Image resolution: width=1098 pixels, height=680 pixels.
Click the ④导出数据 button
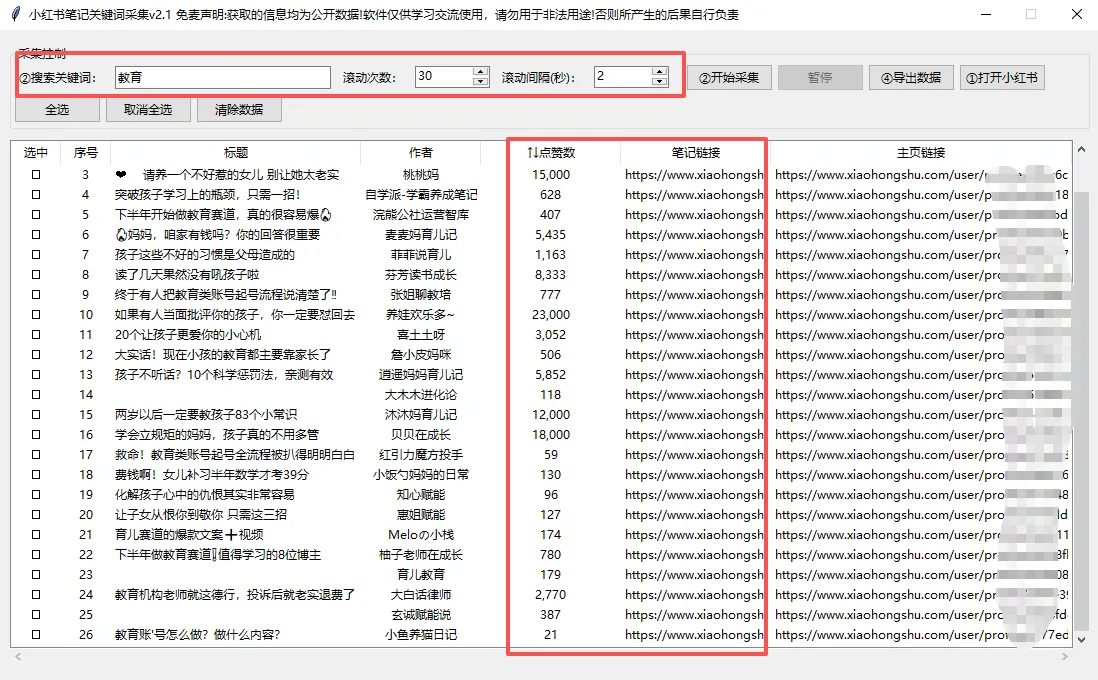tap(911, 78)
